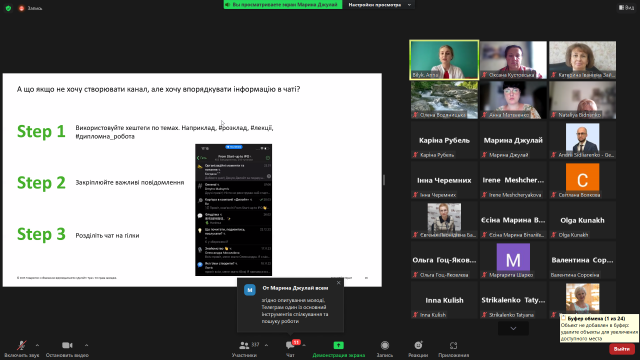Select Olga Kunakh participant tile

pos(582,220)
